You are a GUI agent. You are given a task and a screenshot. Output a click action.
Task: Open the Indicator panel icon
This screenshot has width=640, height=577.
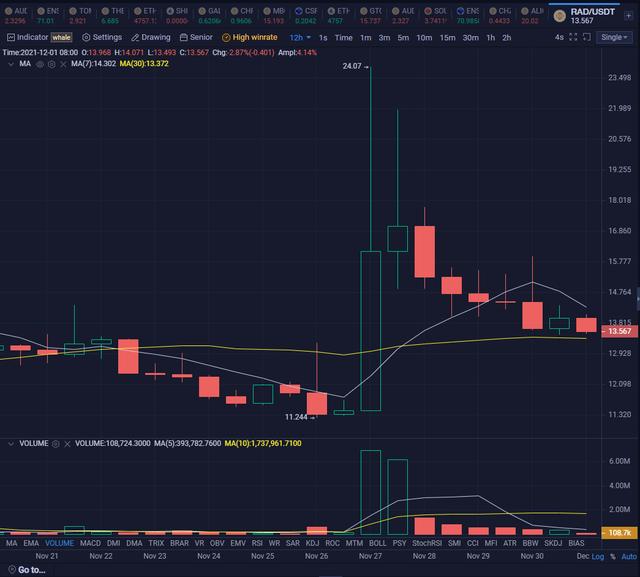pyautogui.click(x=10, y=37)
